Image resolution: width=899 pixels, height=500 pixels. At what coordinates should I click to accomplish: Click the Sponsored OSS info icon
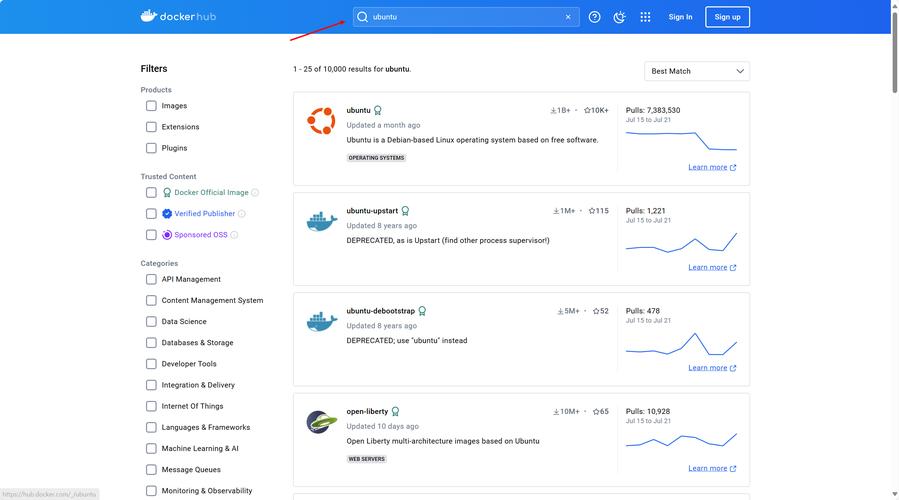(234, 235)
